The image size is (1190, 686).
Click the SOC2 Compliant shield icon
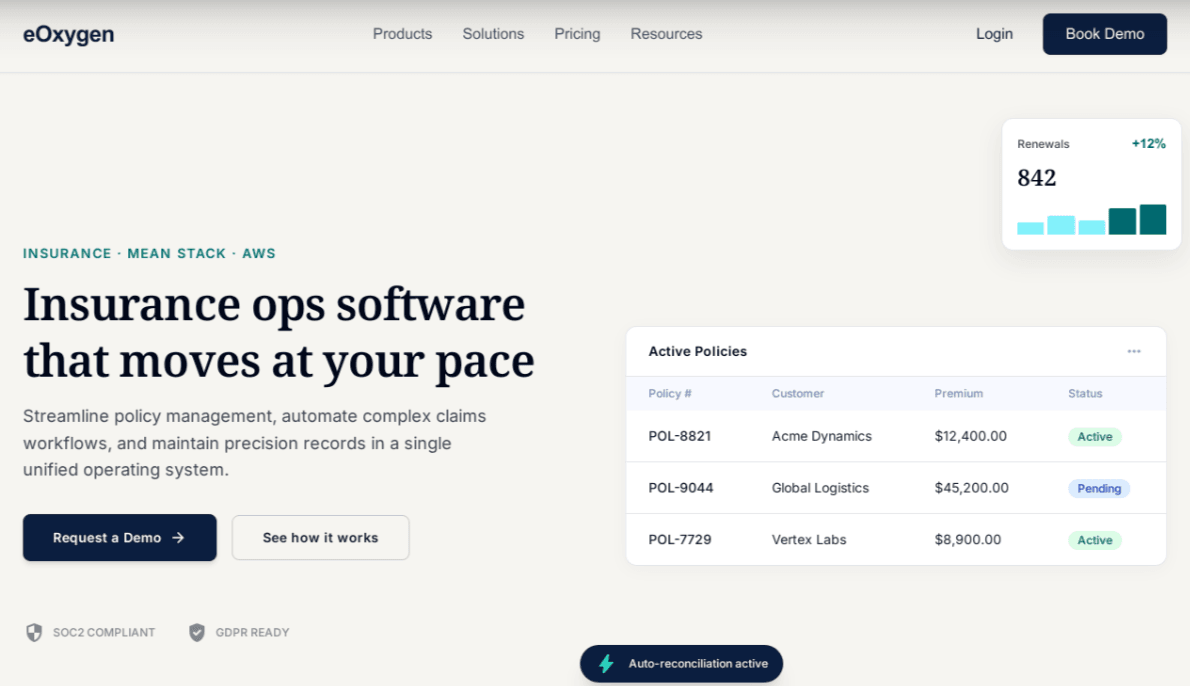34,632
